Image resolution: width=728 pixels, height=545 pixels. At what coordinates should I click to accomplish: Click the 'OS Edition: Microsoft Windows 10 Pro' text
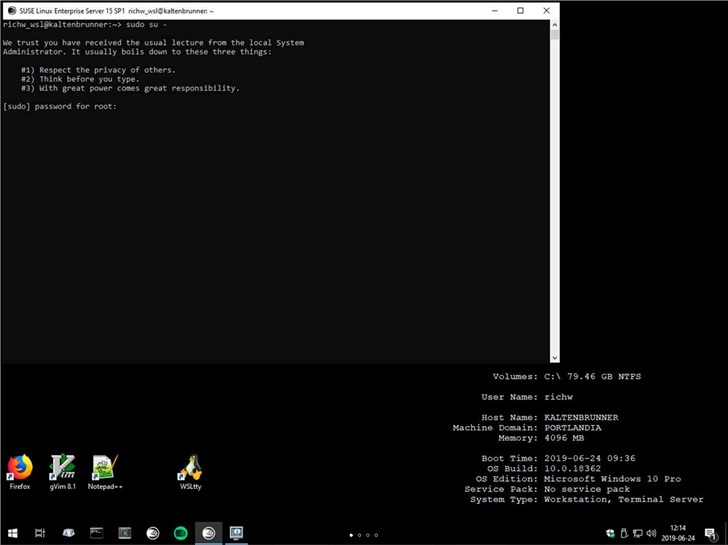[x=578, y=479]
